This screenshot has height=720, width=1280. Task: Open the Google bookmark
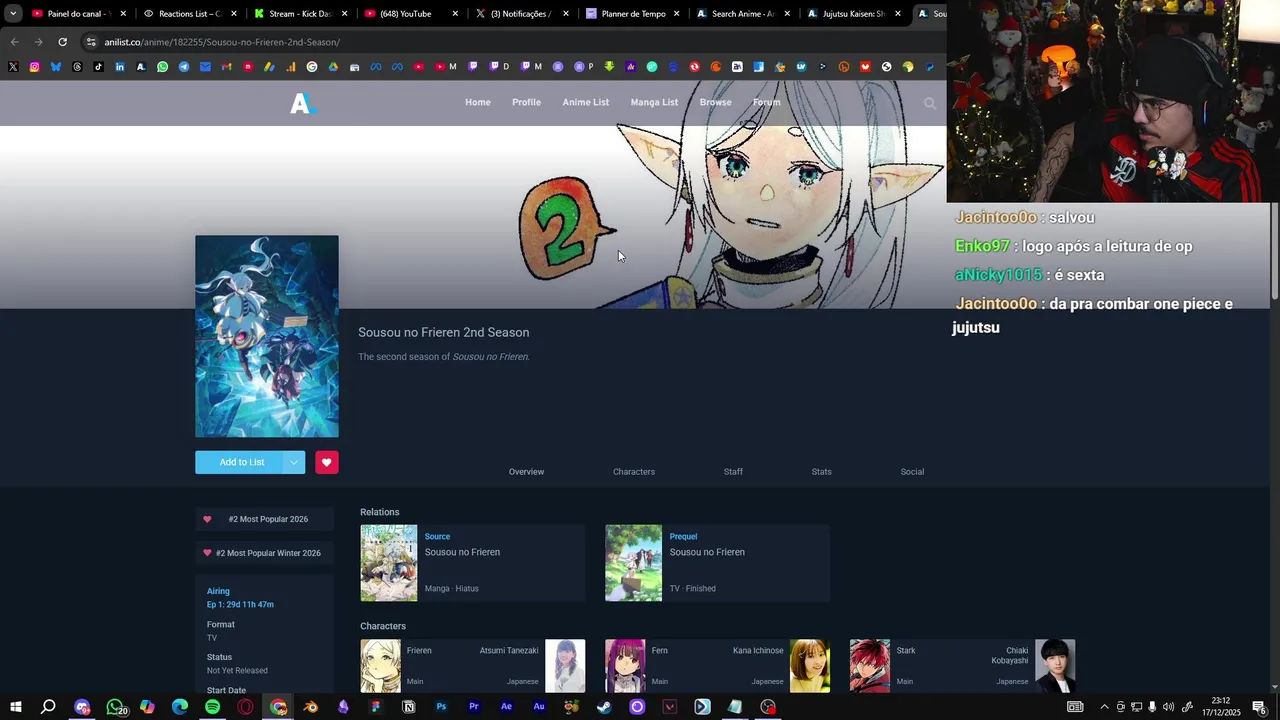point(312,67)
